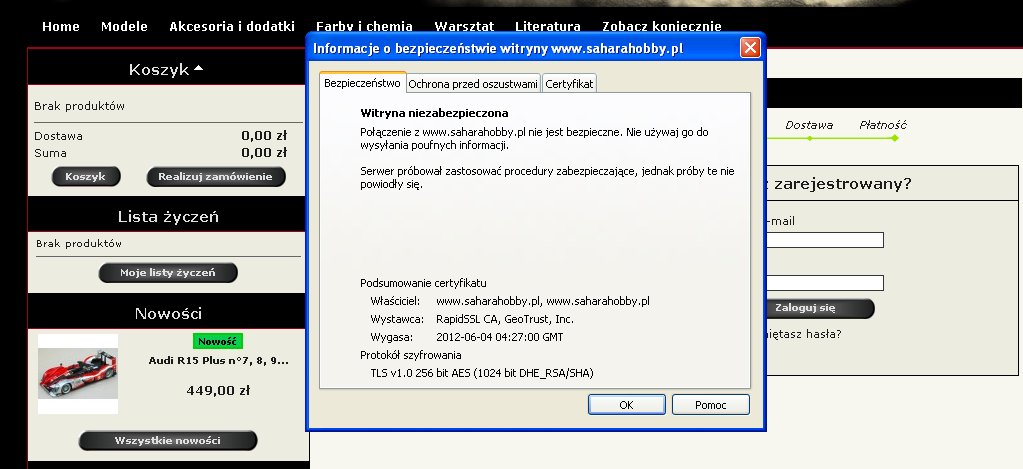This screenshot has width=1023, height=469.
Task: Click the password input field
Action: pyautogui.click(x=825, y=283)
